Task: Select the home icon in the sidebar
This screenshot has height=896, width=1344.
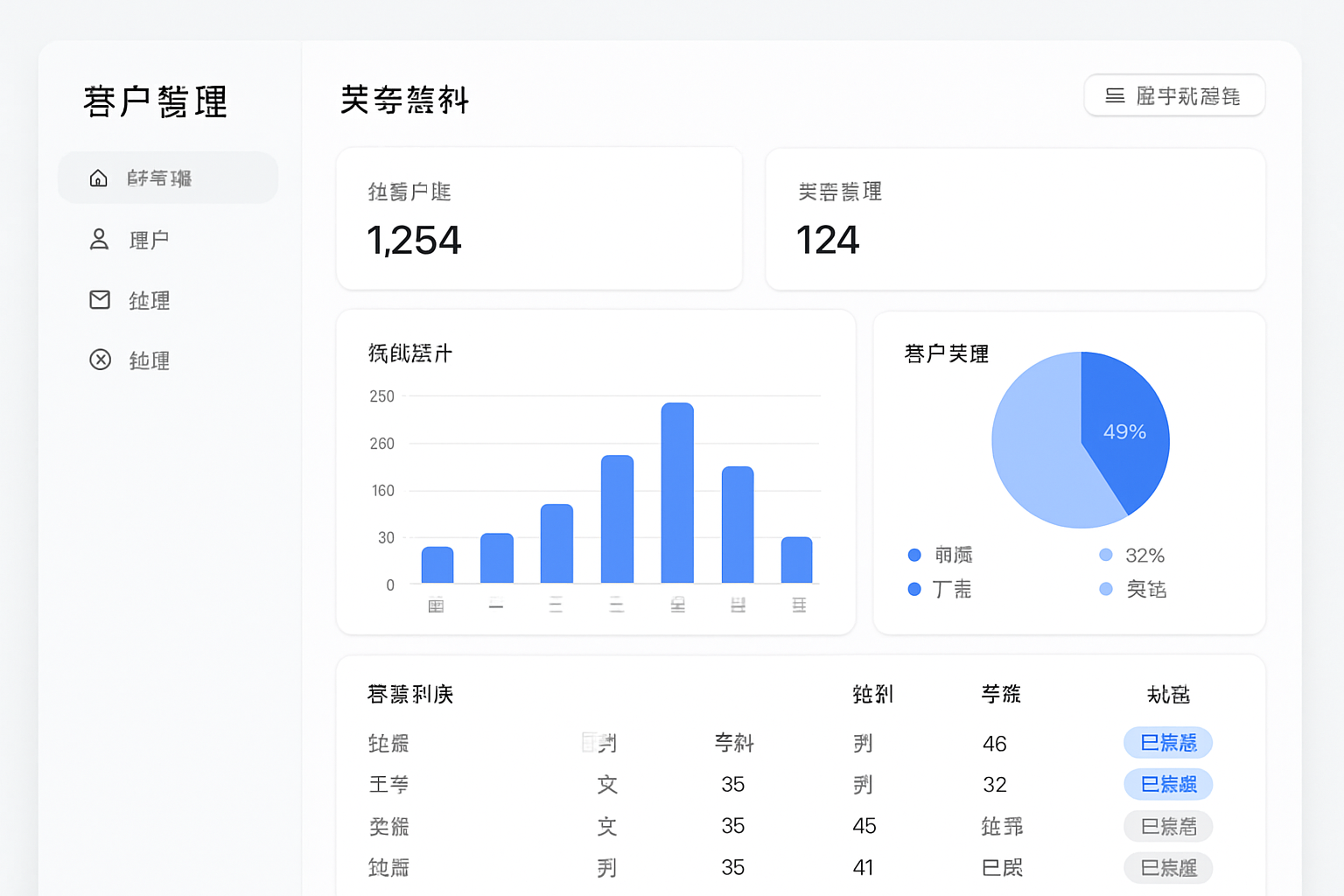Action: (98, 178)
